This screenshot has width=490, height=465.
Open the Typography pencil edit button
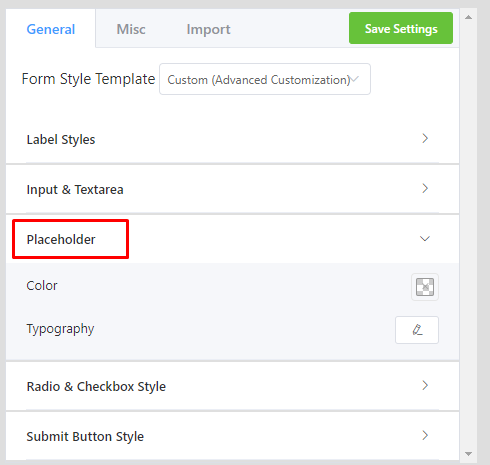[417, 330]
